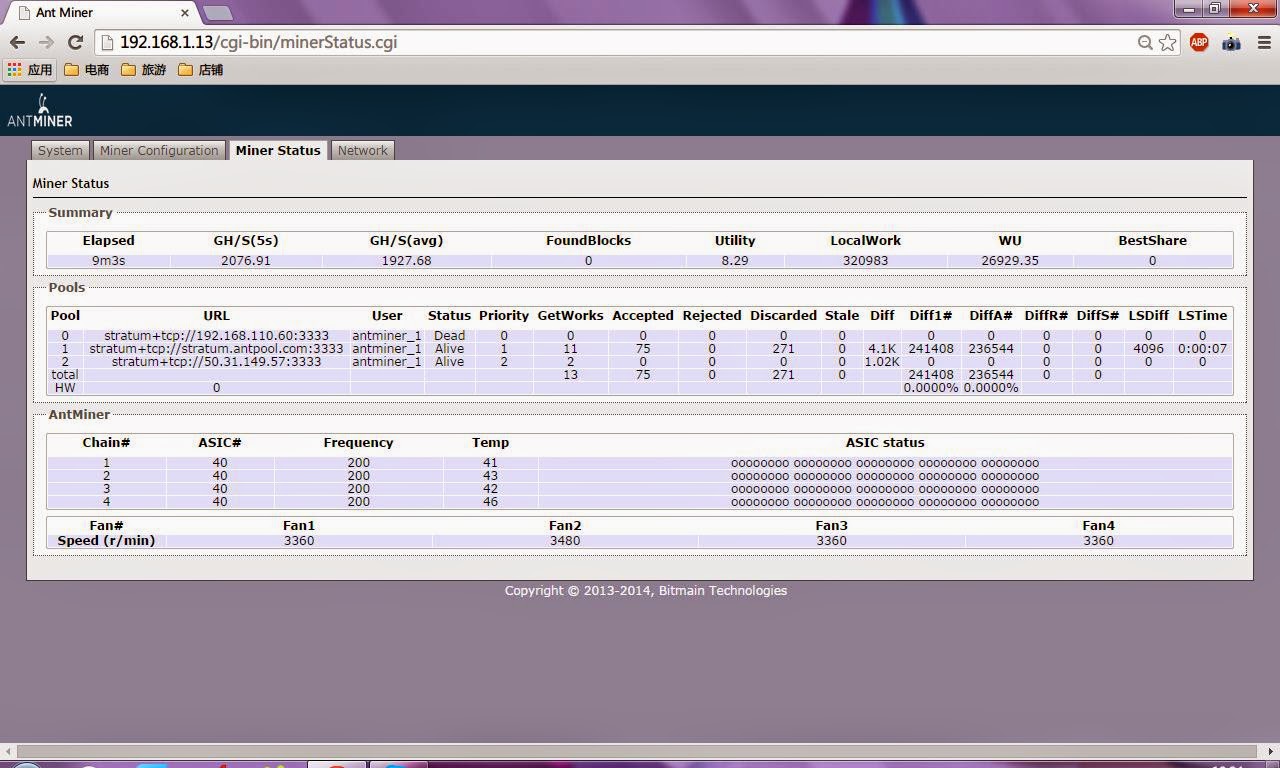Click the zoom magnifier icon in address bar
Screen dimensions: 1280x768
tap(1145, 42)
